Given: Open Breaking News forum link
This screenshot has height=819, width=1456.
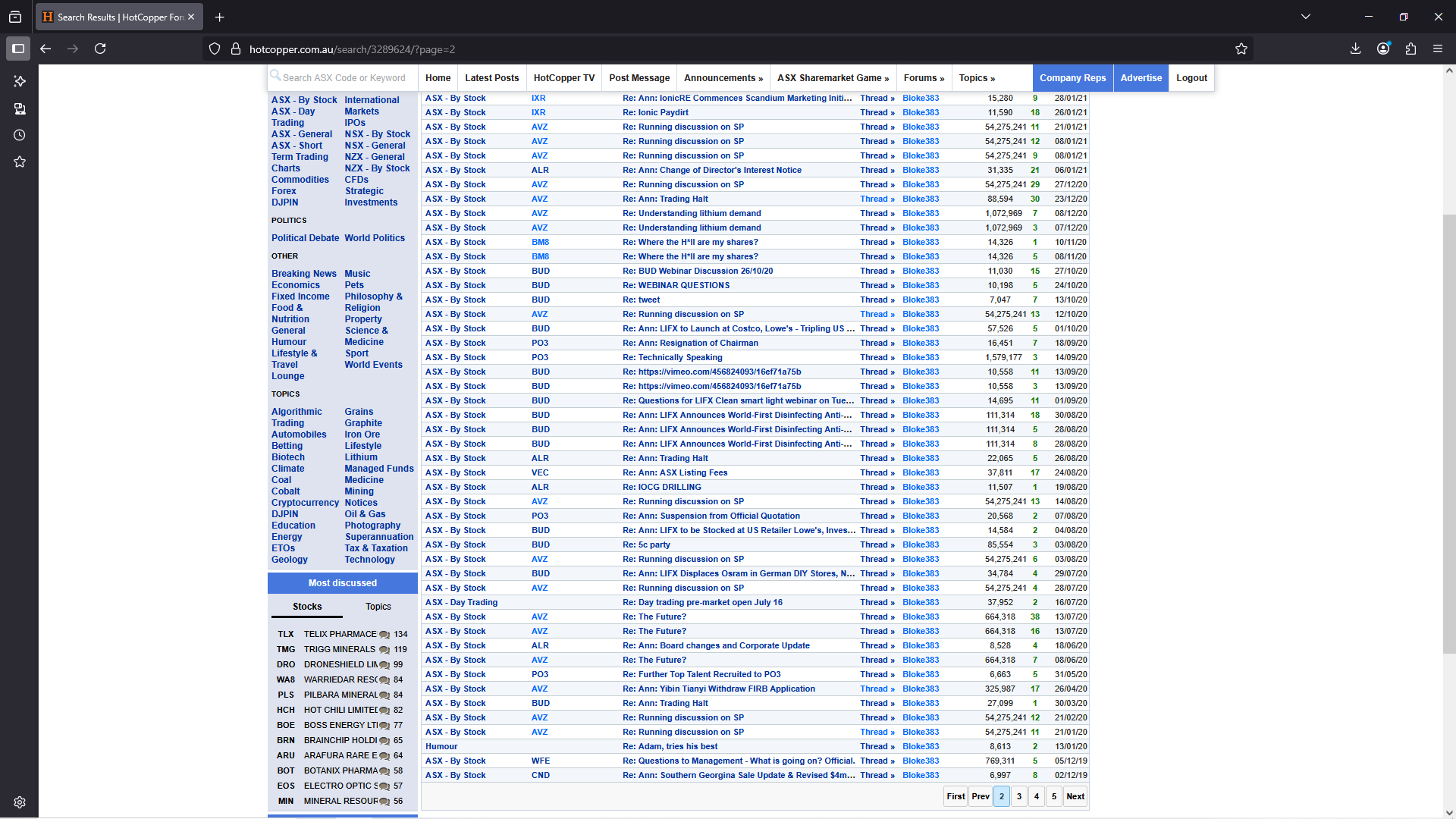Looking at the screenshot, I should [304, 274].
